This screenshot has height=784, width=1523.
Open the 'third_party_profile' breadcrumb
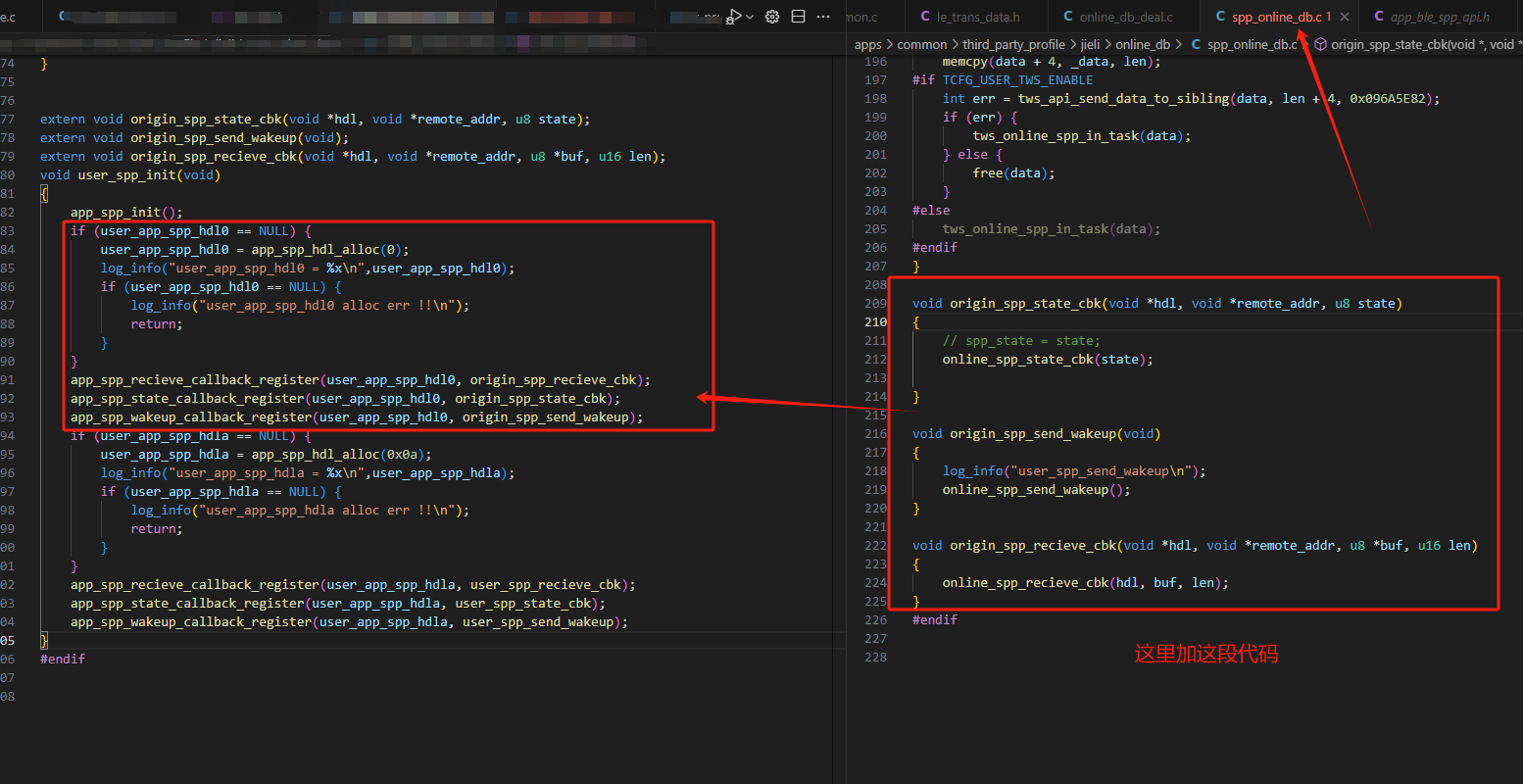[x=1013, y=44]
